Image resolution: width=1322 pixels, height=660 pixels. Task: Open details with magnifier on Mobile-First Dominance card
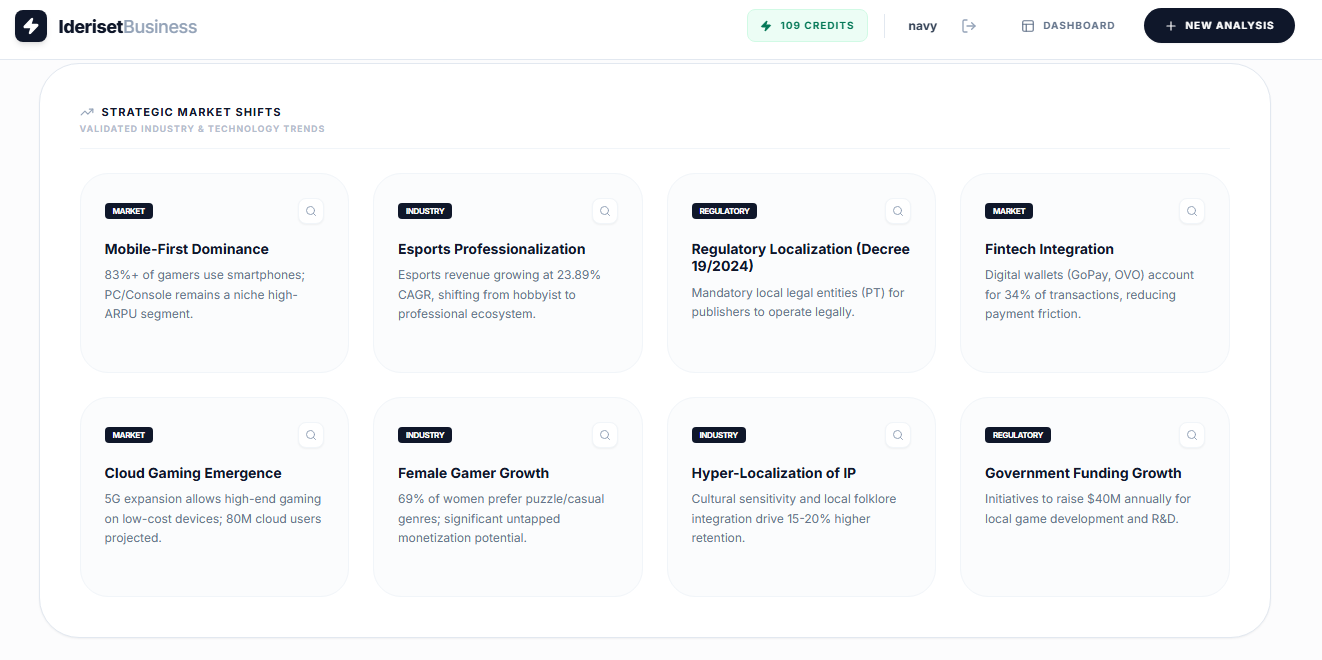click(311, 211)
